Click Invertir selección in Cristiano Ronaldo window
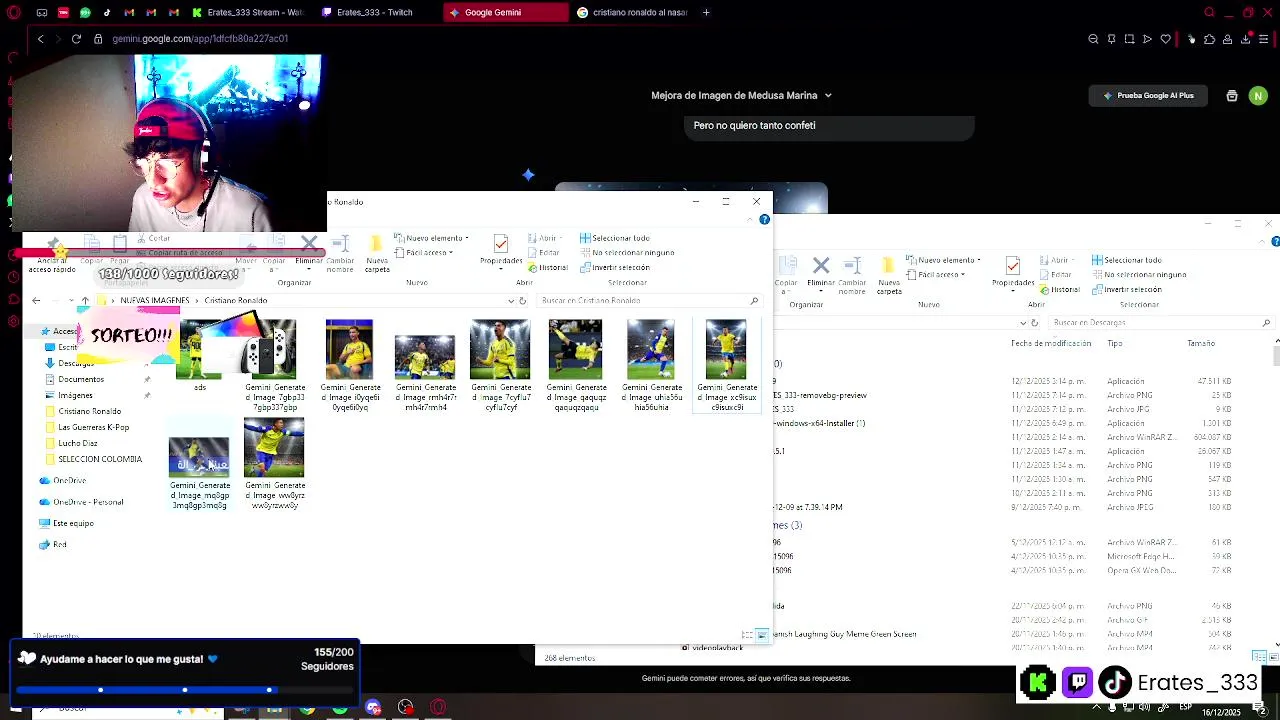The width and height of the screenshot is (1280, 720). [614, 267]
